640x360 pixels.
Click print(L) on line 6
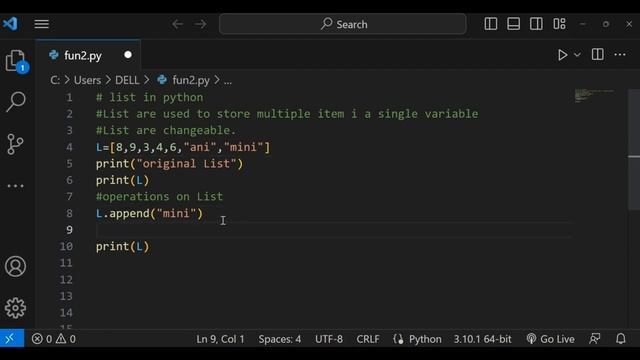[122, 180]
